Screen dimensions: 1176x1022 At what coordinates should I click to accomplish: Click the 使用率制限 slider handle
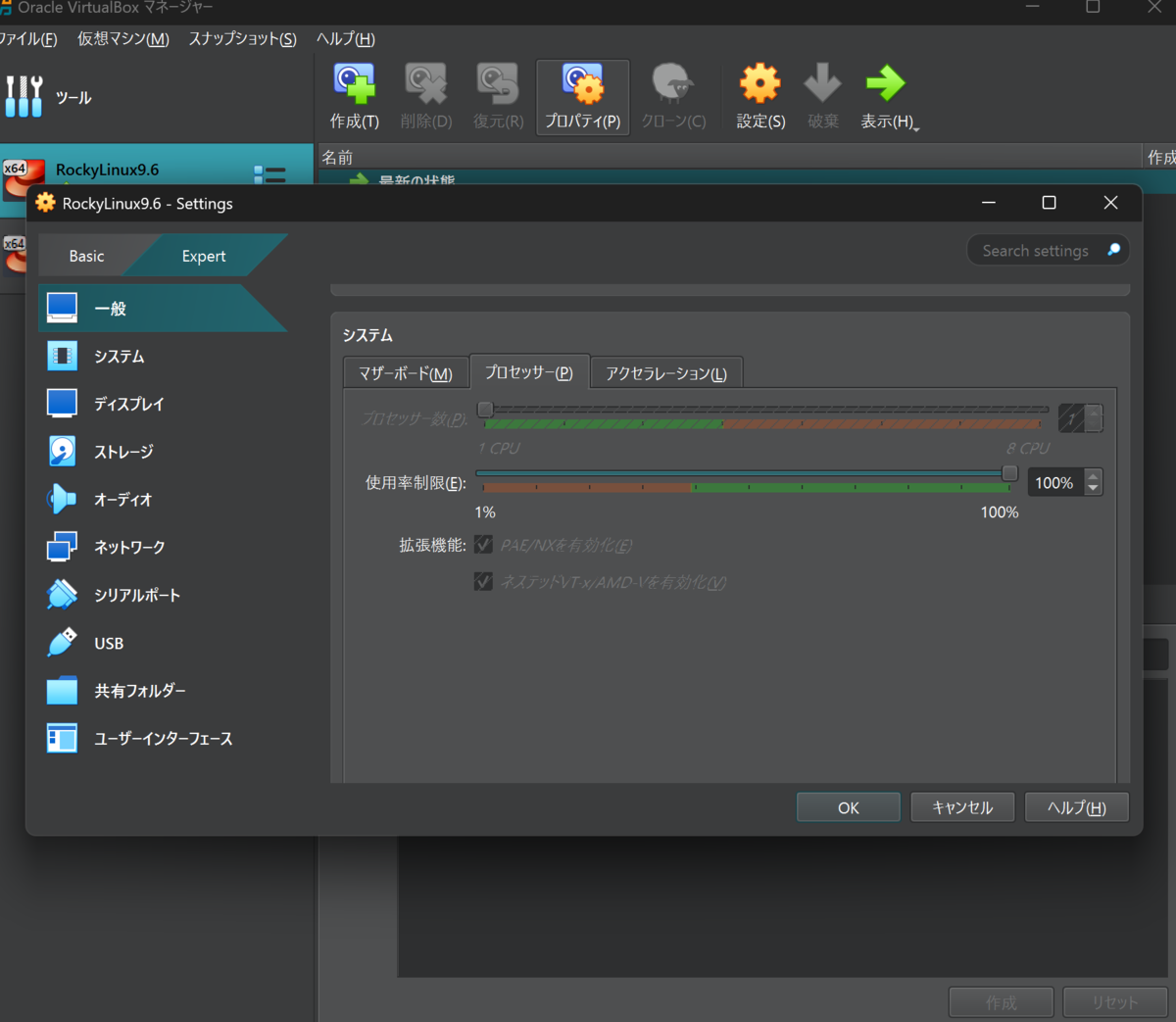click(x=1009, y=473)
